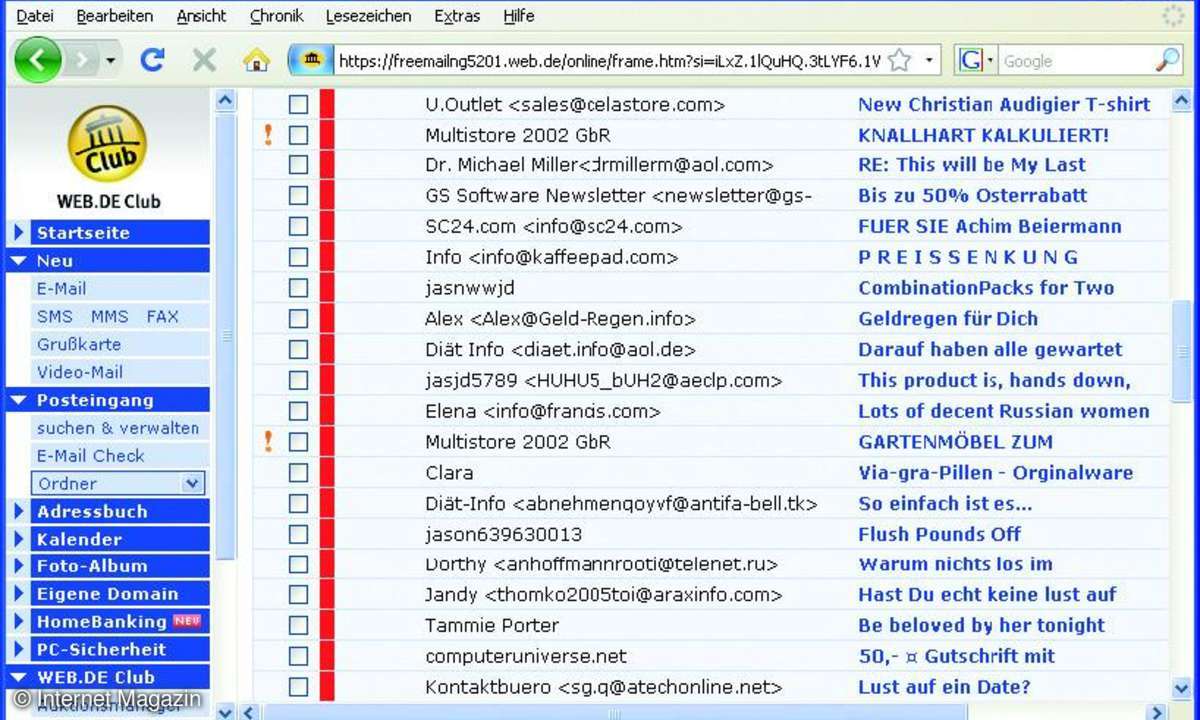Click priority exclamation icon on GARTENMÖBEL ZUM row
The image size is (1200, 720).
click(268, 441)
